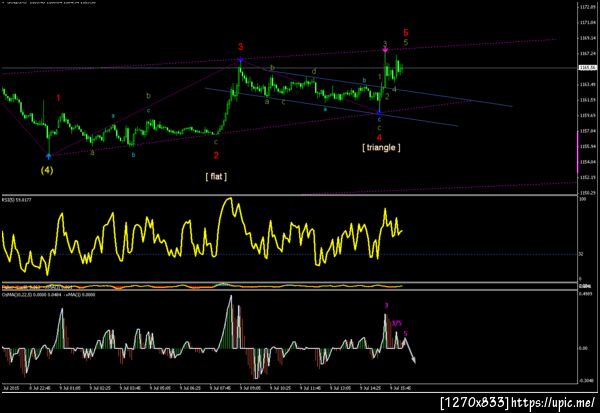Viewport: 600px width, 413px height.
Task: Click the "9 Jul 15:45" time axis label
Action: 401,388
